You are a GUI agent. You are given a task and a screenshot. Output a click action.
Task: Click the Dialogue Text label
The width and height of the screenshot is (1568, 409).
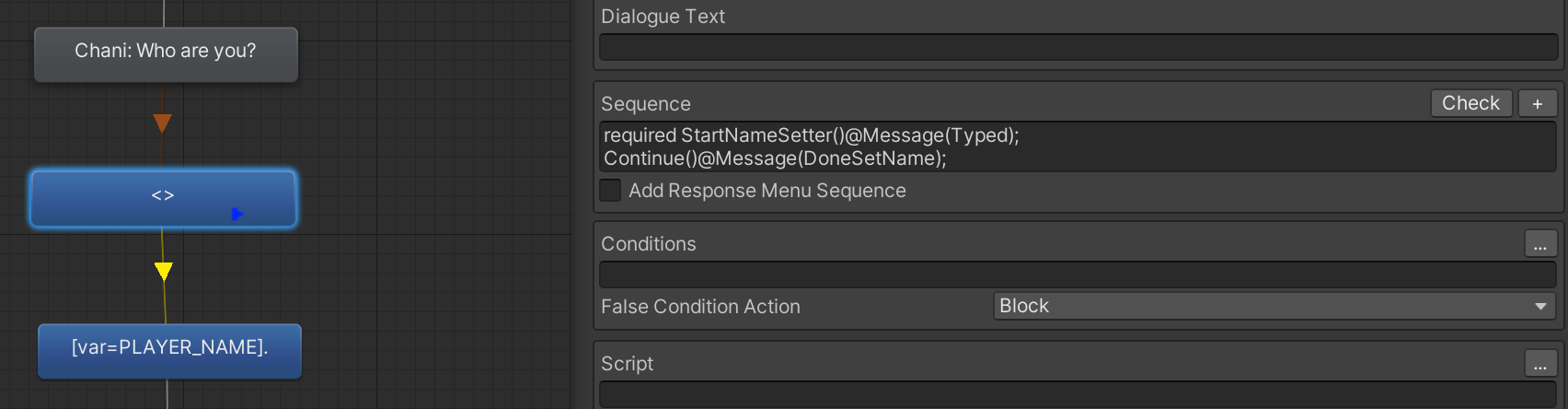click(663, 17)
